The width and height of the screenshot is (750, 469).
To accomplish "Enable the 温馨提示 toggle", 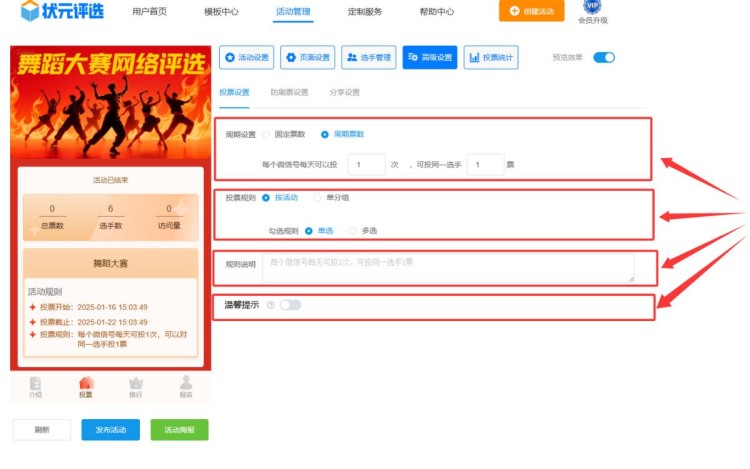I will coord(290,305).
